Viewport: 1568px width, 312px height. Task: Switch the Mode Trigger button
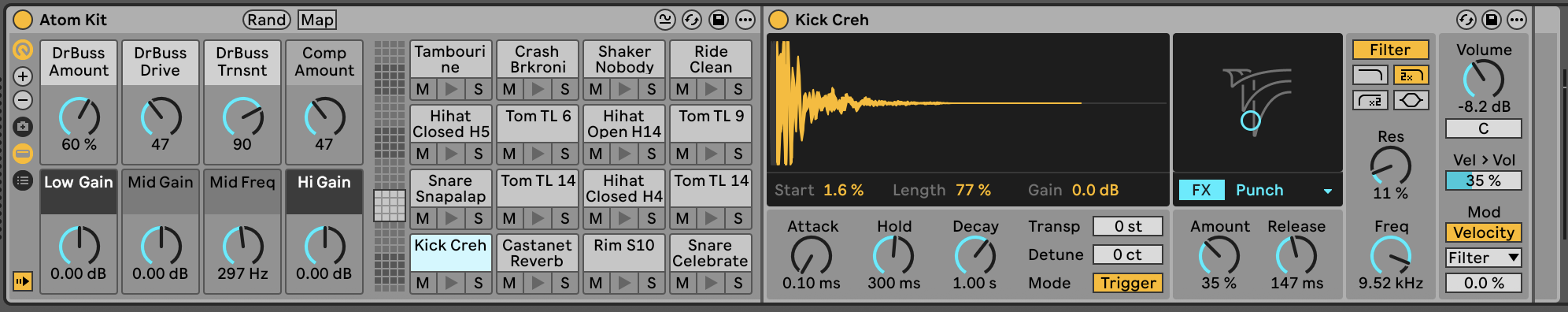[x=1128, y=283]
